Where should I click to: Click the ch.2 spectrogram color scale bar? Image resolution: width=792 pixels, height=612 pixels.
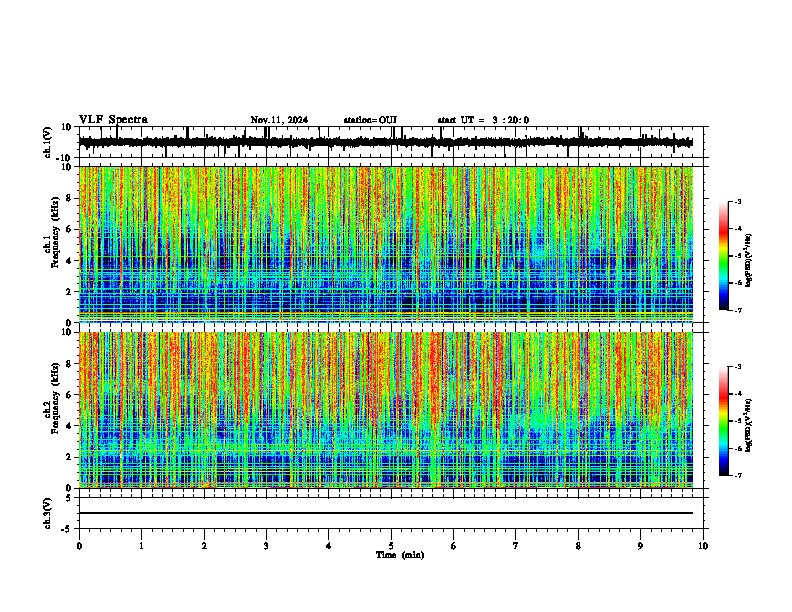[x=724, y=421]
